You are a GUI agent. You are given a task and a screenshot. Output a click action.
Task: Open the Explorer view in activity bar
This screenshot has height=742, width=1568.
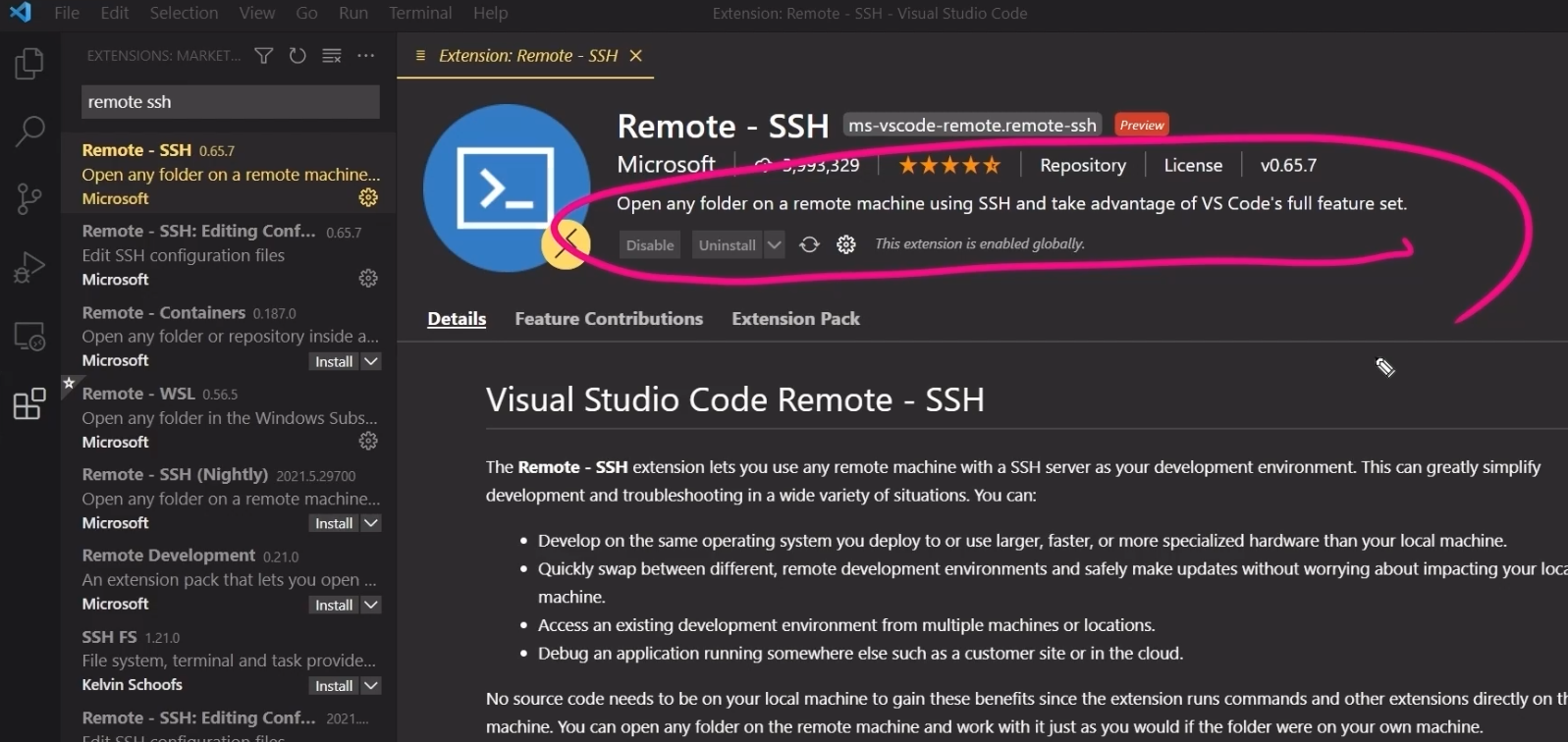(29, 64)
